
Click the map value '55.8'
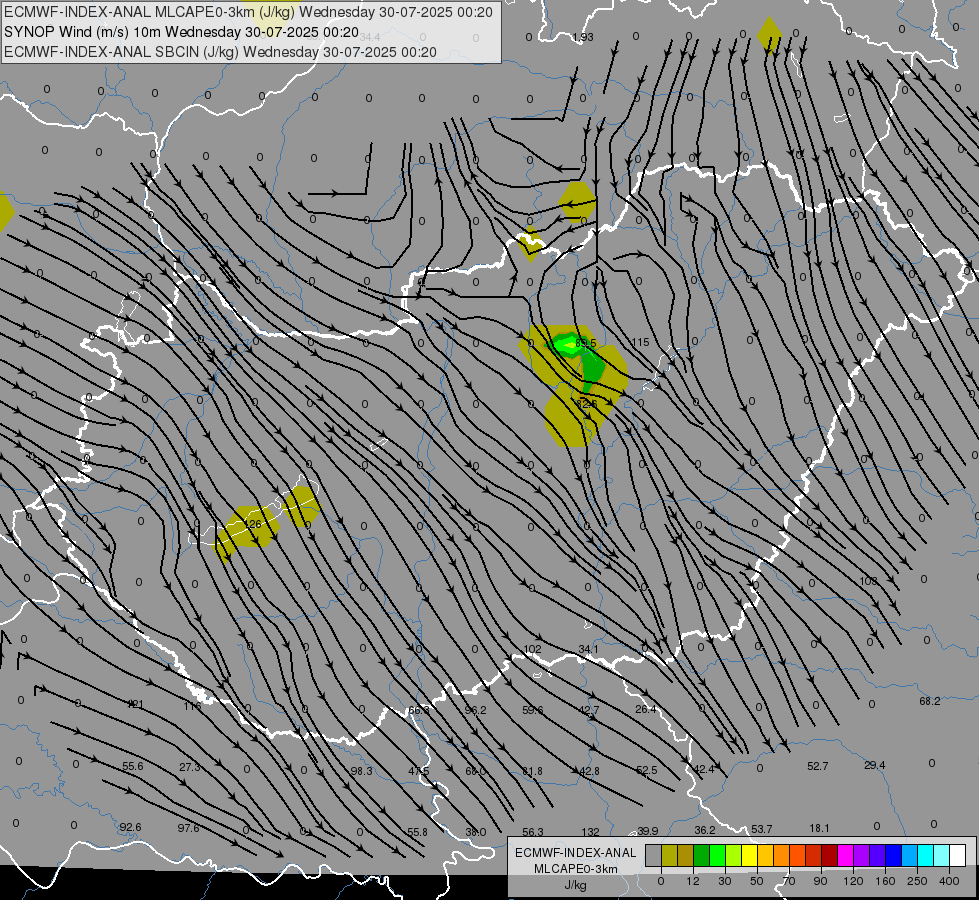pyautogui.click(x=417, y=832)
